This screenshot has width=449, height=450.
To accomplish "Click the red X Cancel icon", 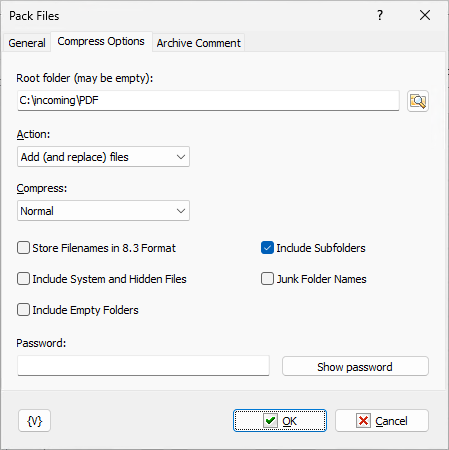I will click(x=363, y=421).
